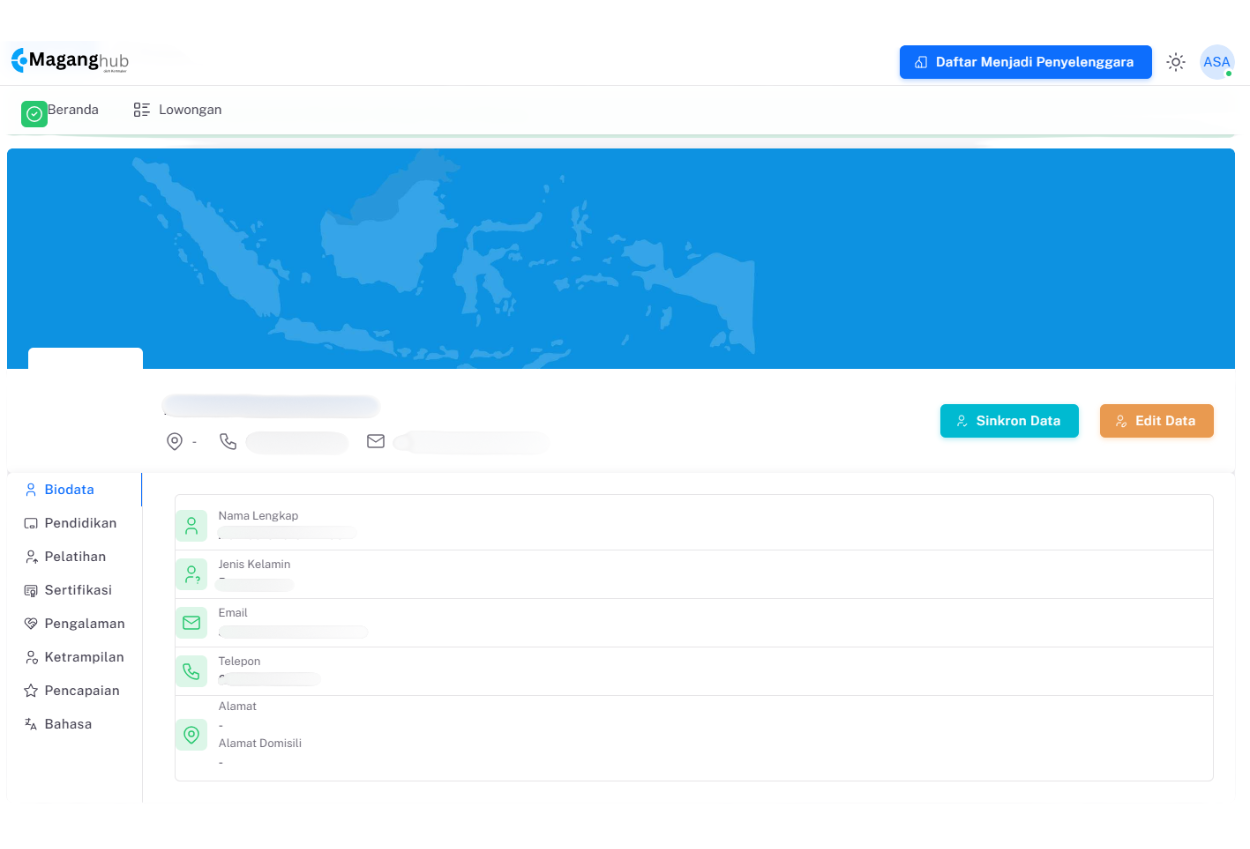Viewport: 1250px width, 849px height.
Task: Click the Email field label
Action: point(233,613)
